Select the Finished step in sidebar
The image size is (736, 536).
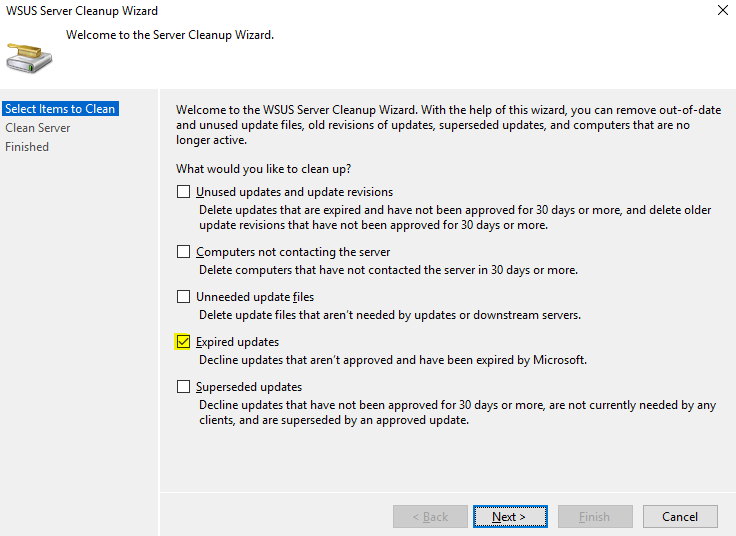point(27,147)
